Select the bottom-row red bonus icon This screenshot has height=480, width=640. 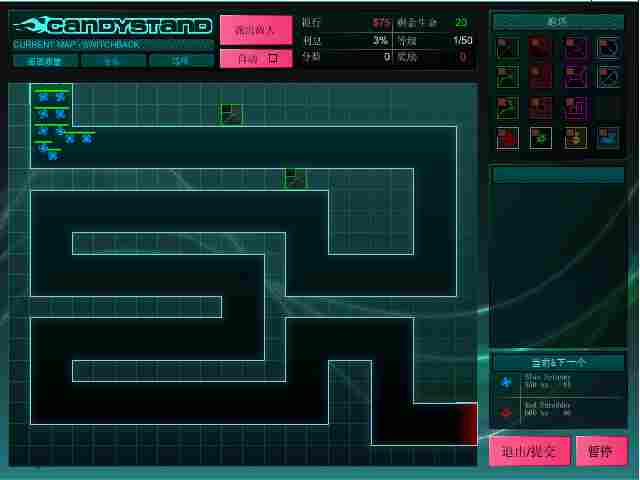pyautogui.click(x=508, y=138)
